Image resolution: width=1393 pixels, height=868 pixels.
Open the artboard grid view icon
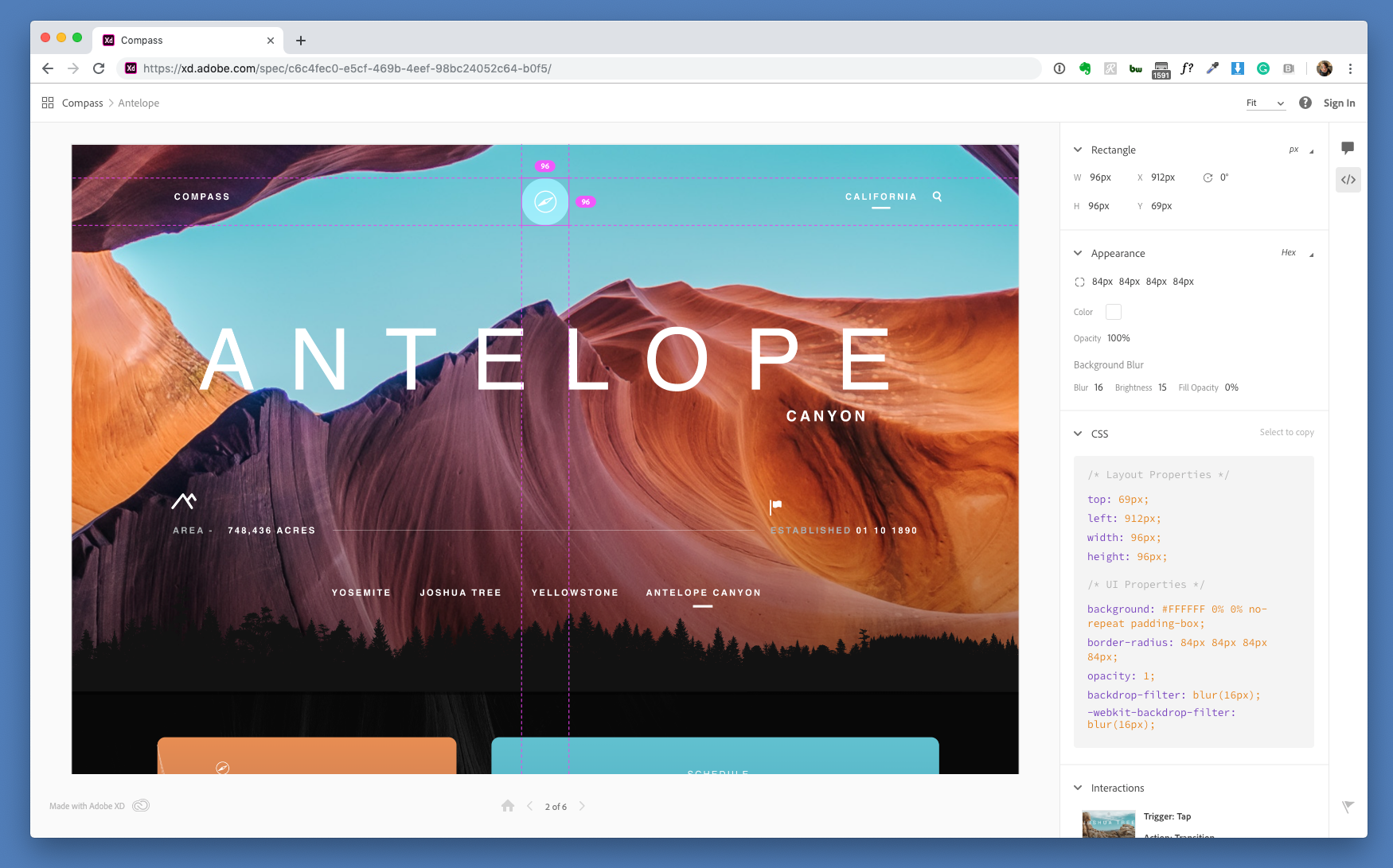pyautogui.click(x=48, y=103)
